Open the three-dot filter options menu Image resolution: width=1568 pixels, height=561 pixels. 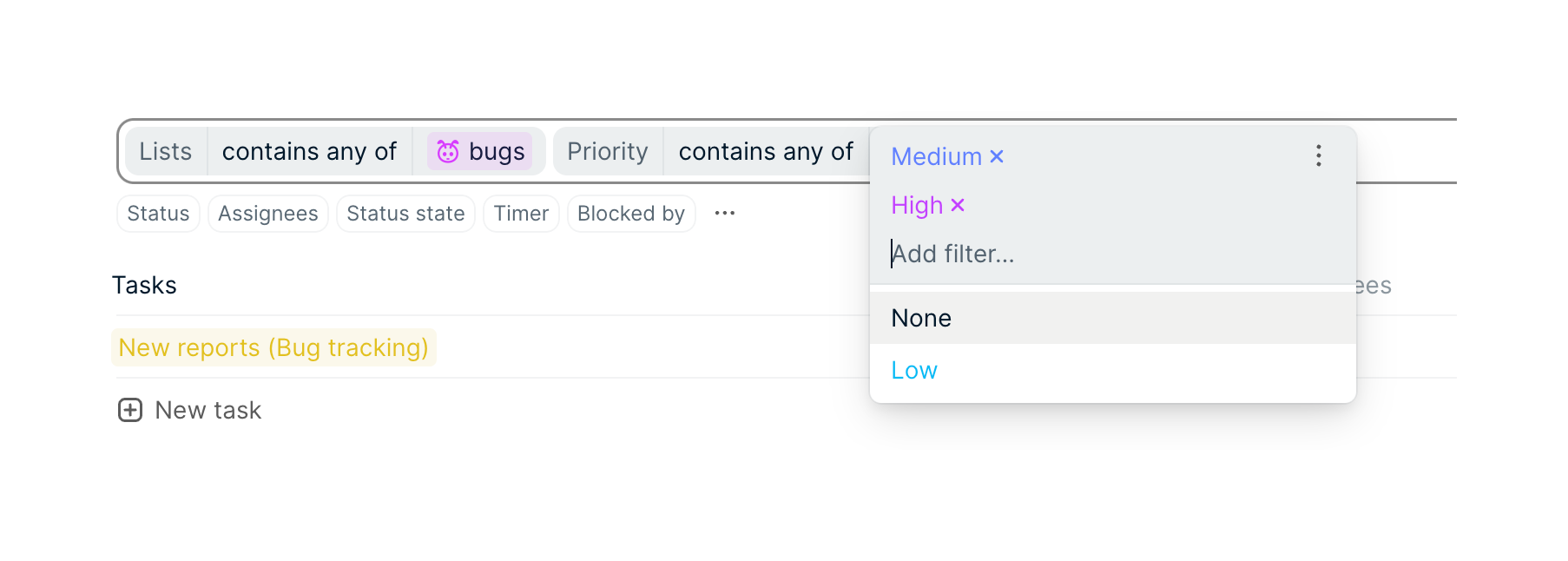click(x=1318, y=156)
